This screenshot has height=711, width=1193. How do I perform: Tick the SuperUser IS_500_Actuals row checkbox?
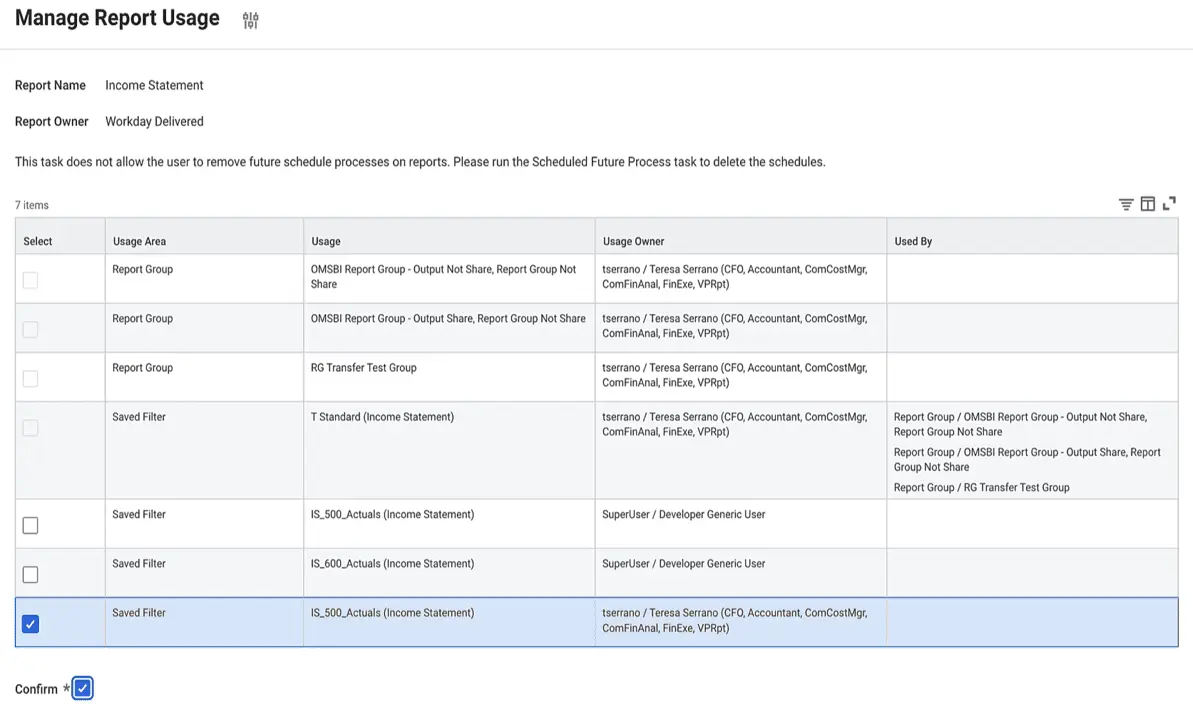point(31,526)
